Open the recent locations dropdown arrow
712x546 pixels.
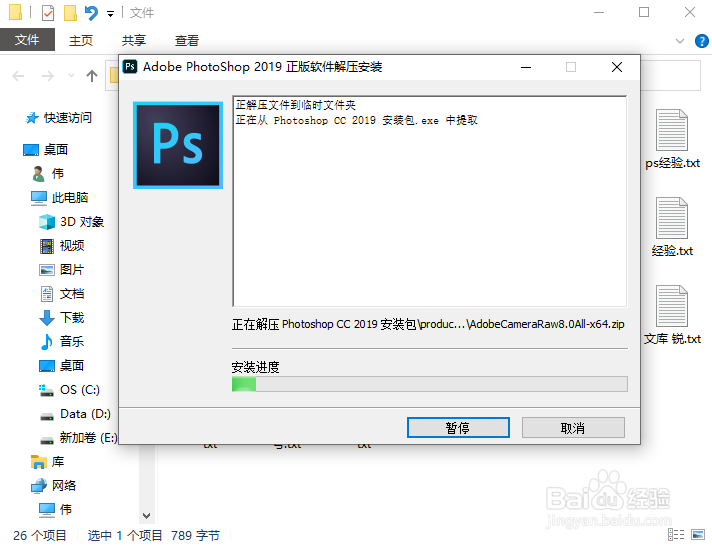[71, 76]
